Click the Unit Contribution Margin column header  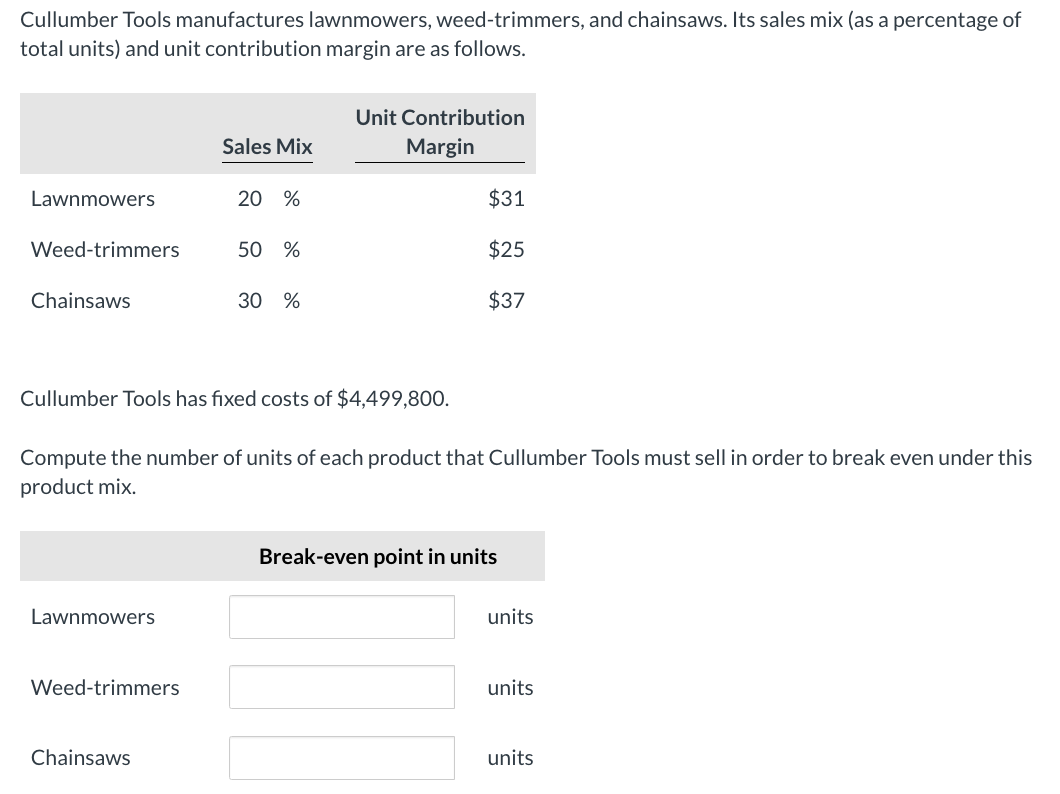coord(440,132)
